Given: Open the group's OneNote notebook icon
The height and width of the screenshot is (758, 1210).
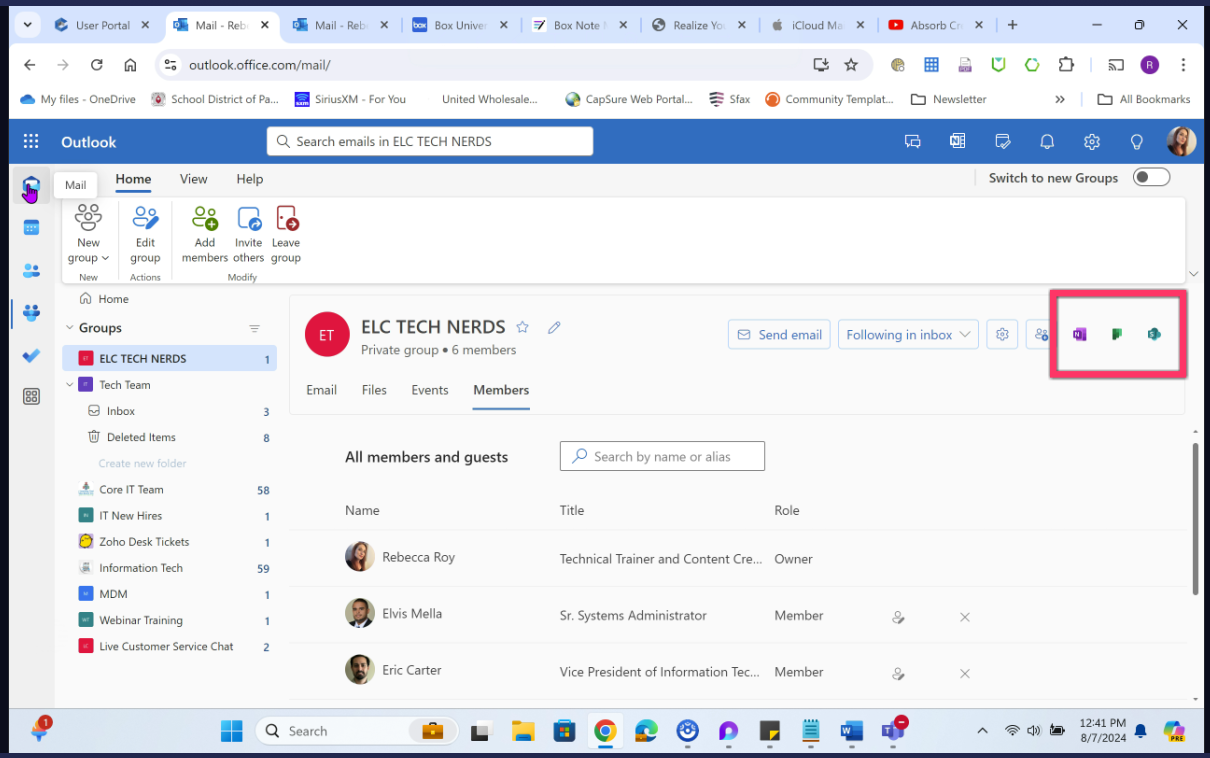Looking at the screenshot, I should click(1079, 334).
